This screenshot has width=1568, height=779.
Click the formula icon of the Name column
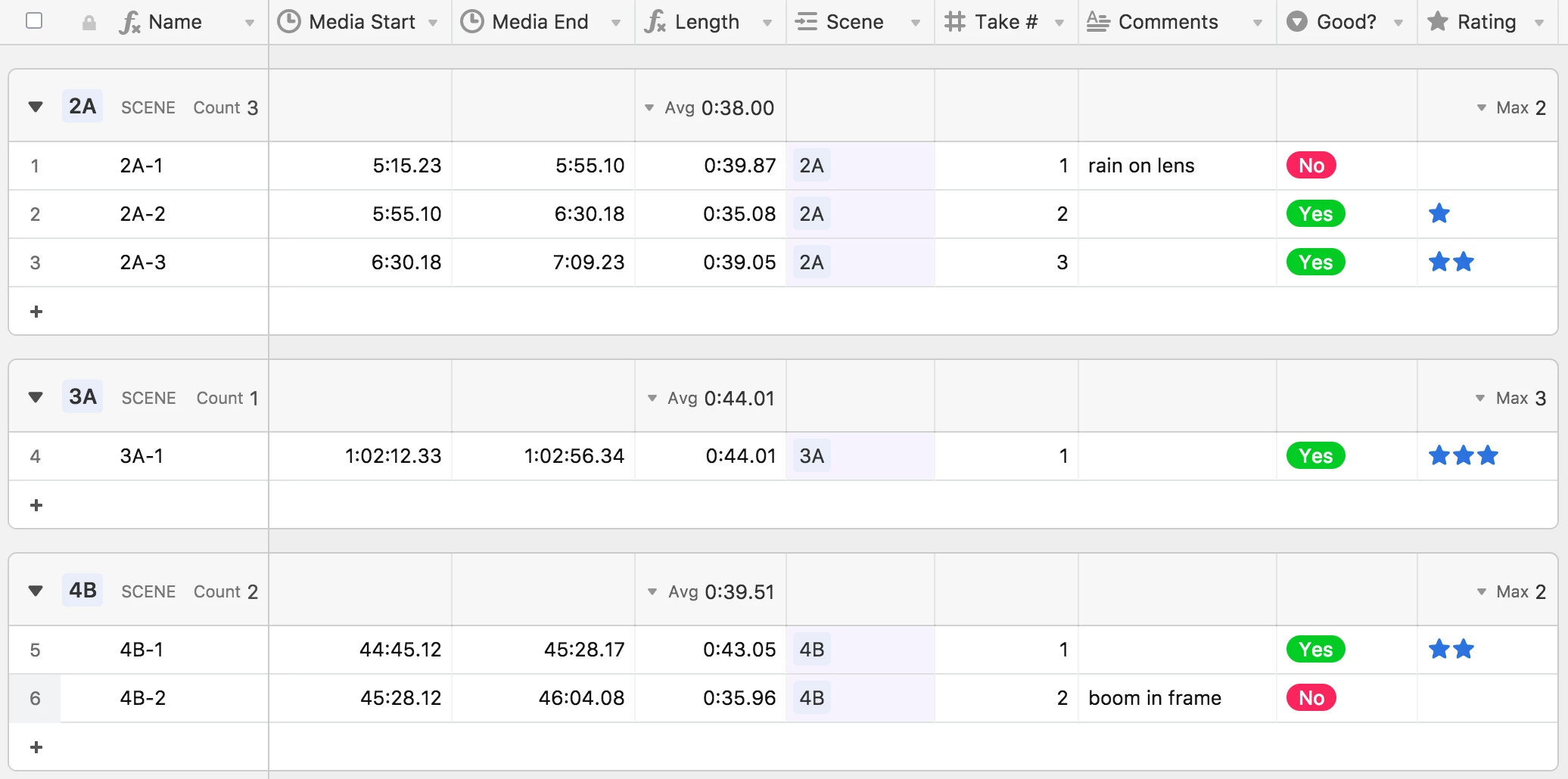130,23
